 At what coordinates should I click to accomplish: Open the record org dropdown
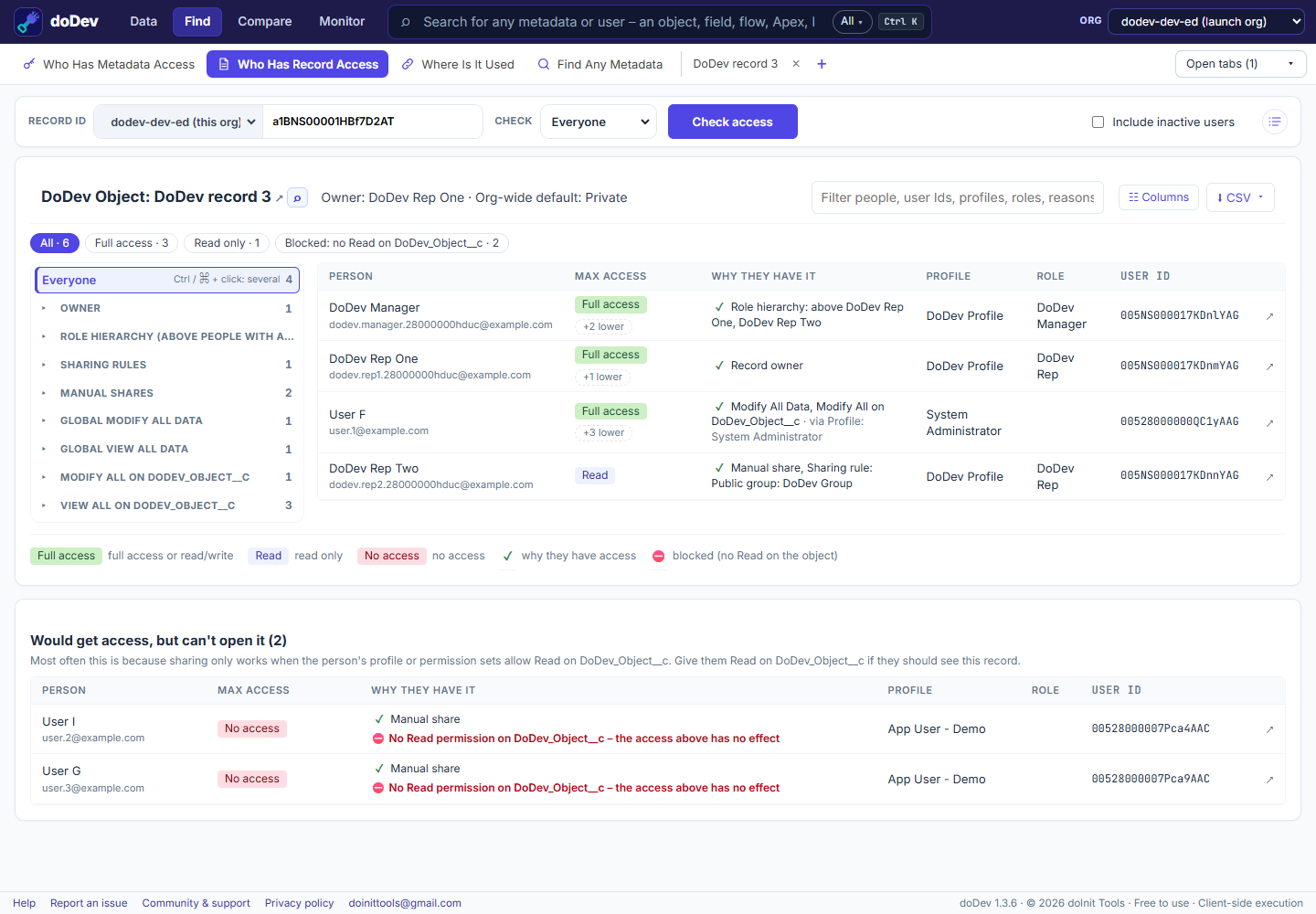click(x=178, y=122)
